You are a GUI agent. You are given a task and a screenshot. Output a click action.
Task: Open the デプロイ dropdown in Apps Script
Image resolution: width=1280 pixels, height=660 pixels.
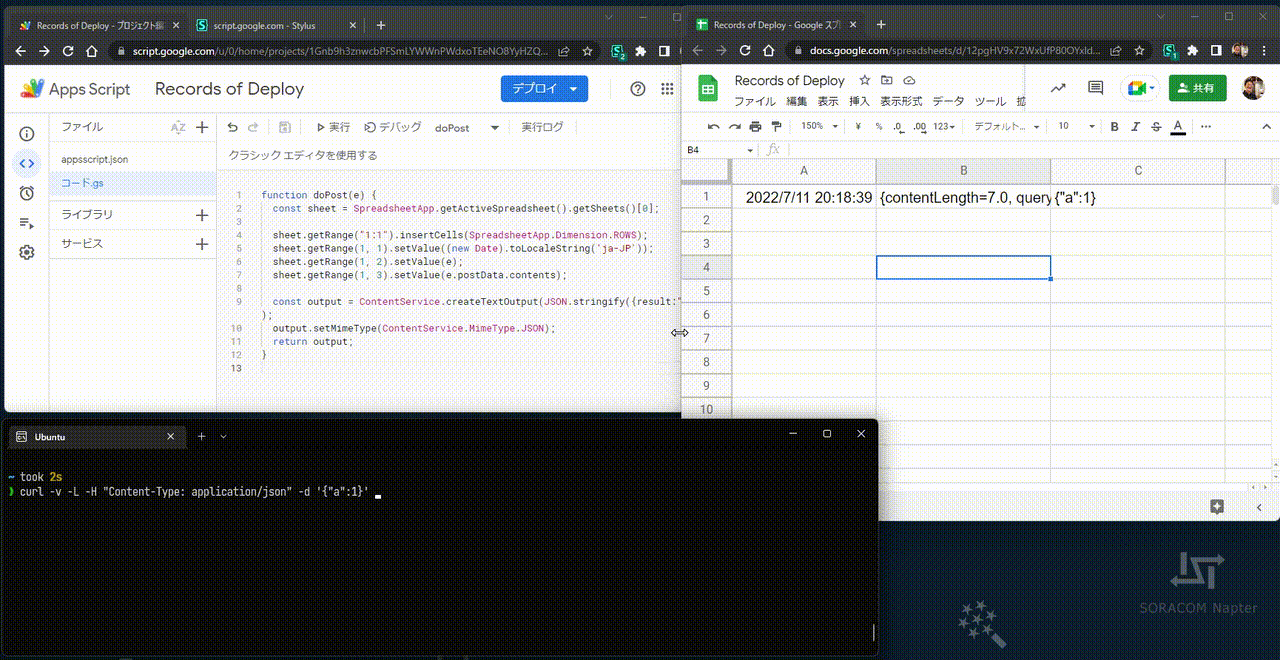(x=543, y=88)
